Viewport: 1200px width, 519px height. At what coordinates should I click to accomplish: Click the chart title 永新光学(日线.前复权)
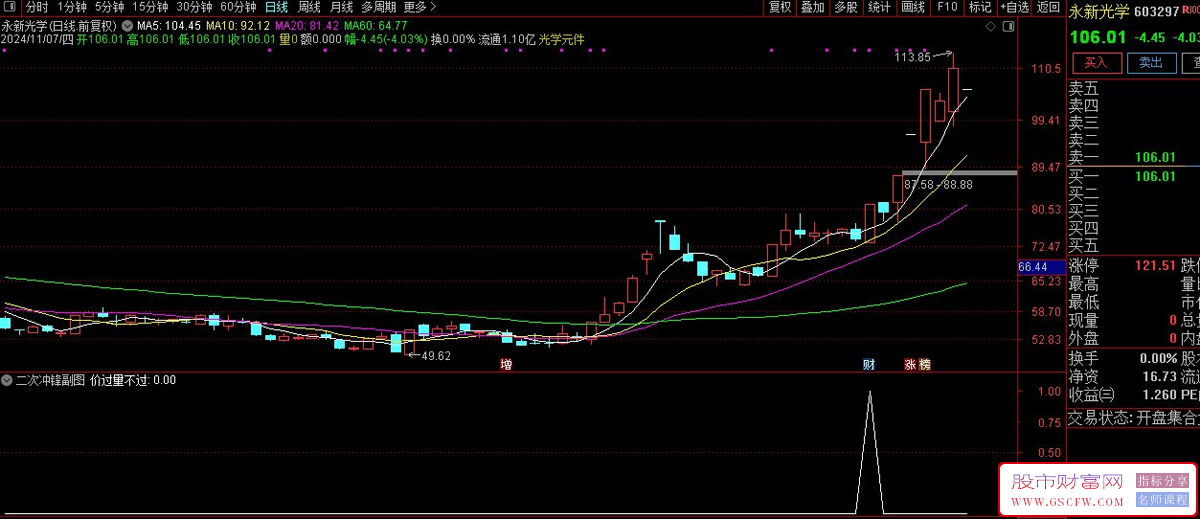60,24
